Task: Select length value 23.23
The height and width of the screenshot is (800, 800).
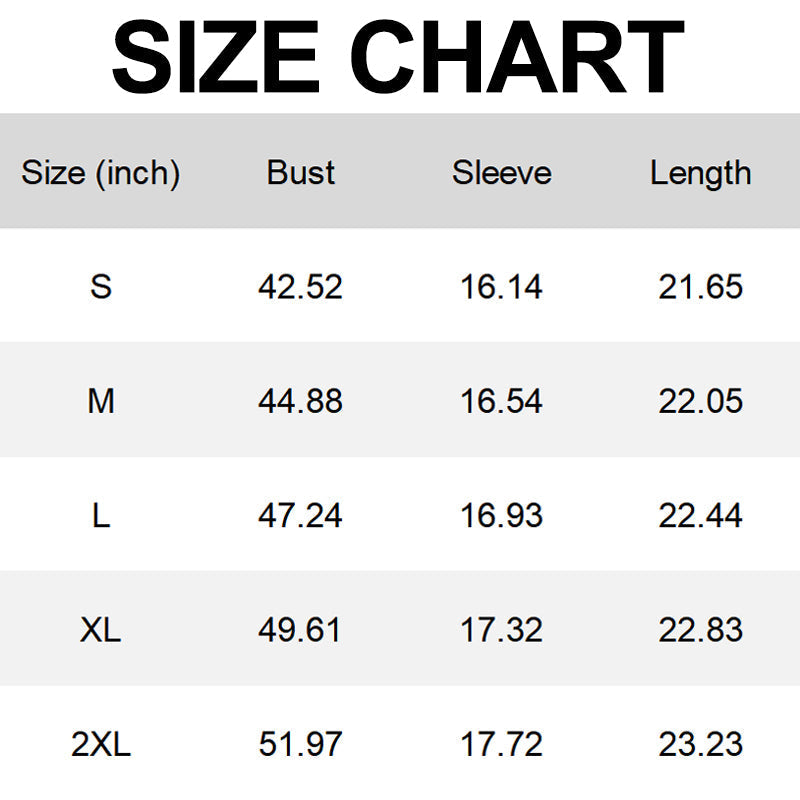Action: [700, 744]
